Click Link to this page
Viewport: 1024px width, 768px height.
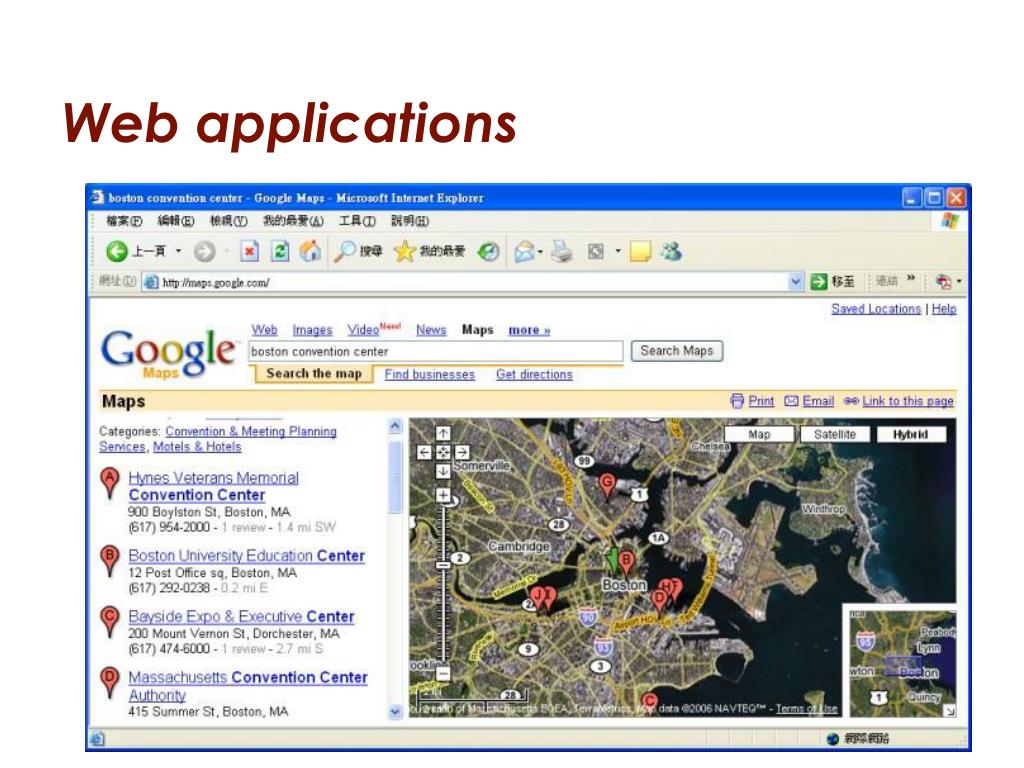coord(907,401)
